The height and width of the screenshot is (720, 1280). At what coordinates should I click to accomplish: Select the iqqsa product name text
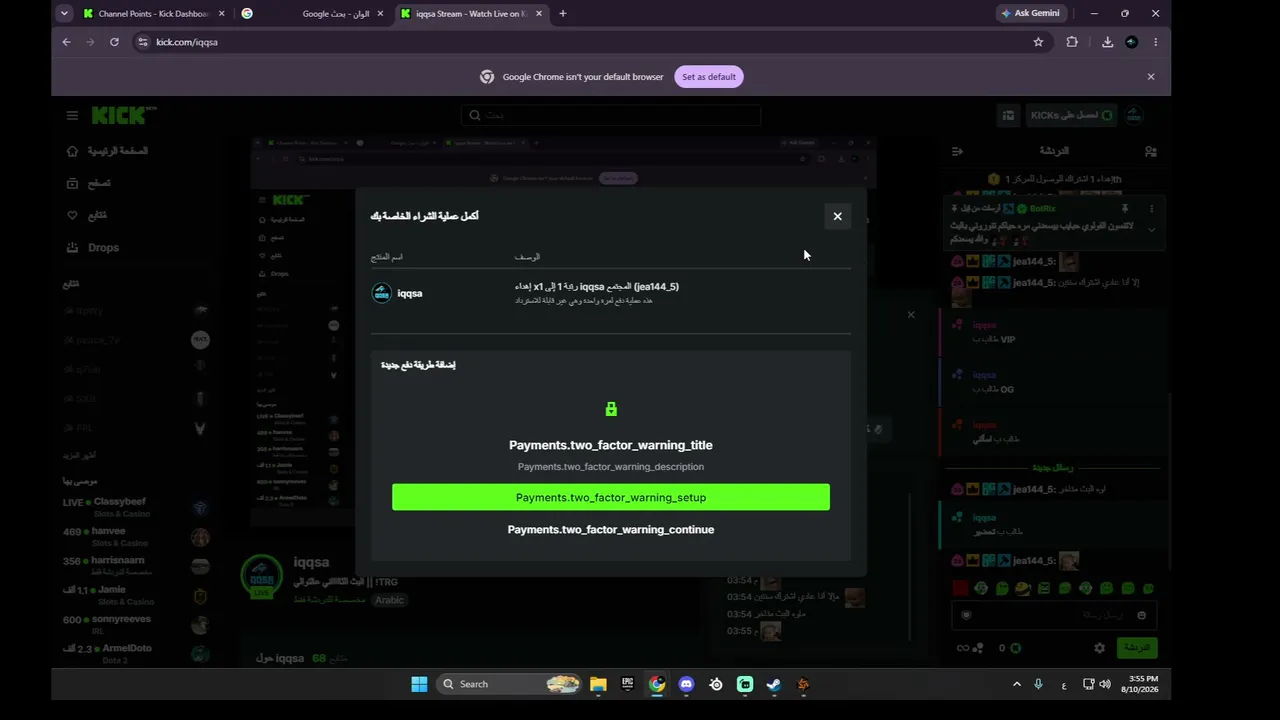coord(410,293)
